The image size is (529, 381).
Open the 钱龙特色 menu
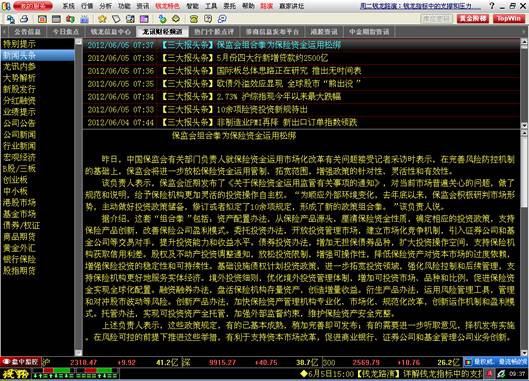pyautogui.click(x=167, y=6)
